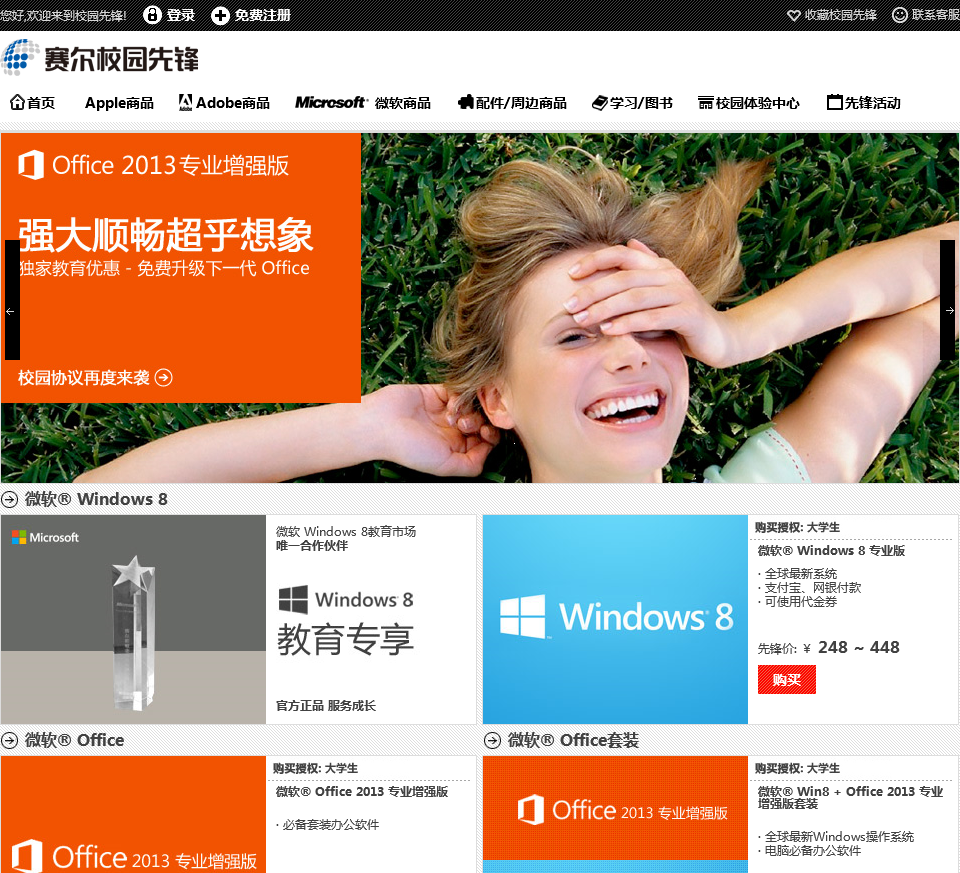
Task: Open the 免费注册 registration link
Action: (262, 15)
